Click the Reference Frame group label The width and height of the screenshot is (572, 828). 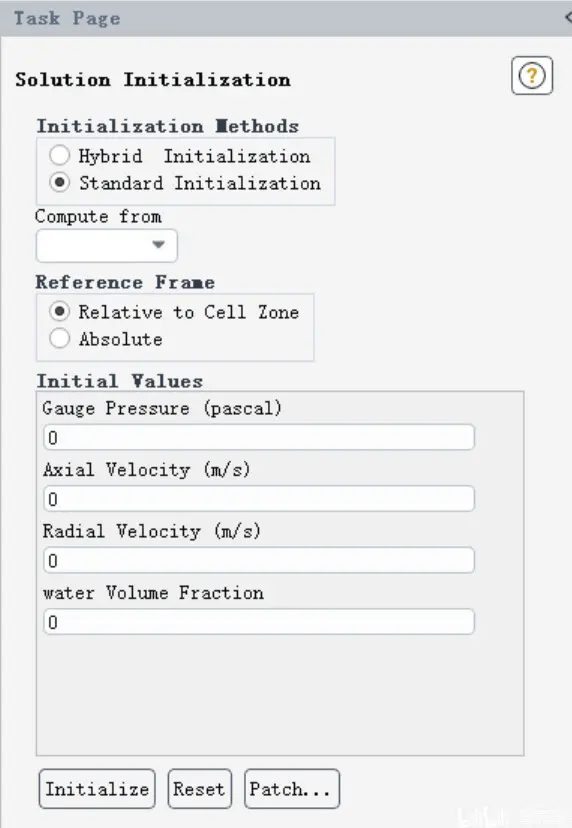[x=125, y=282]
